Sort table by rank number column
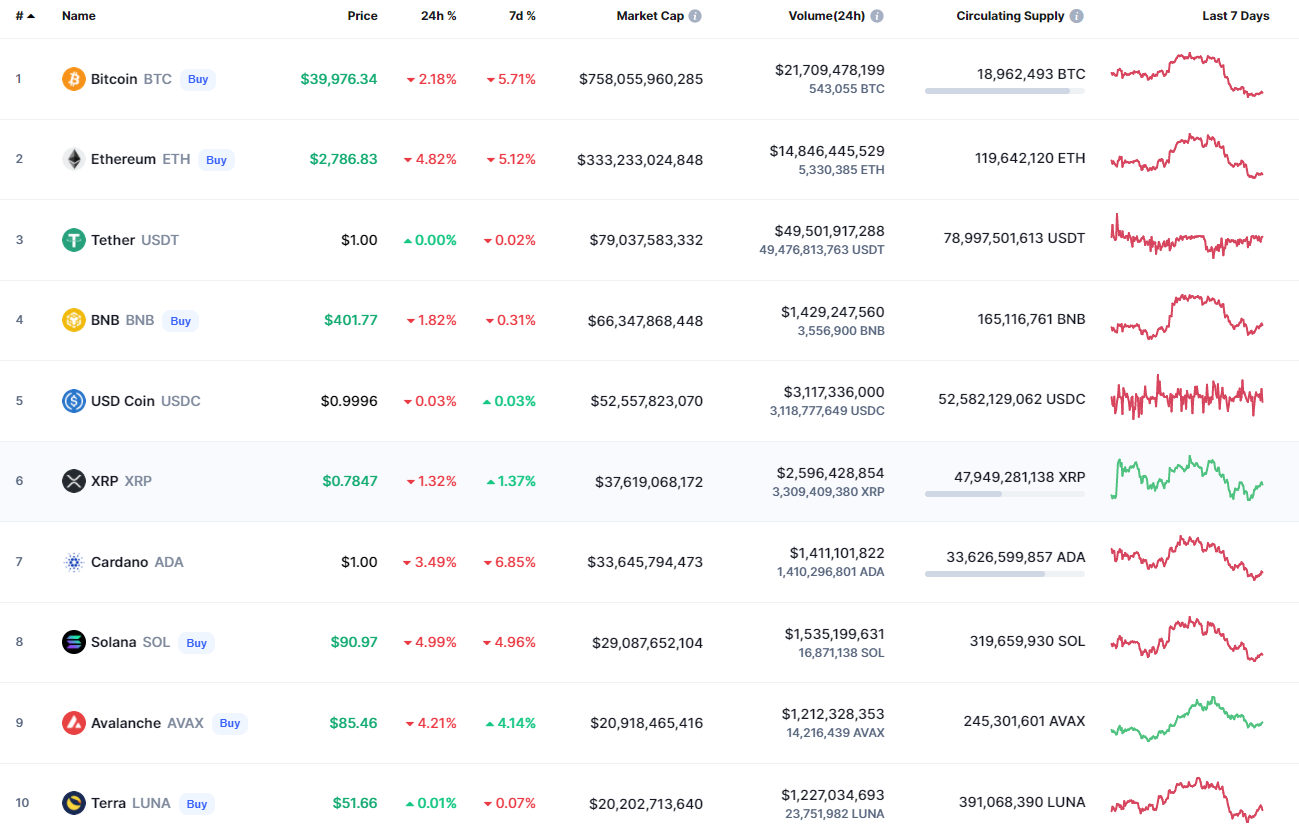 24,16
